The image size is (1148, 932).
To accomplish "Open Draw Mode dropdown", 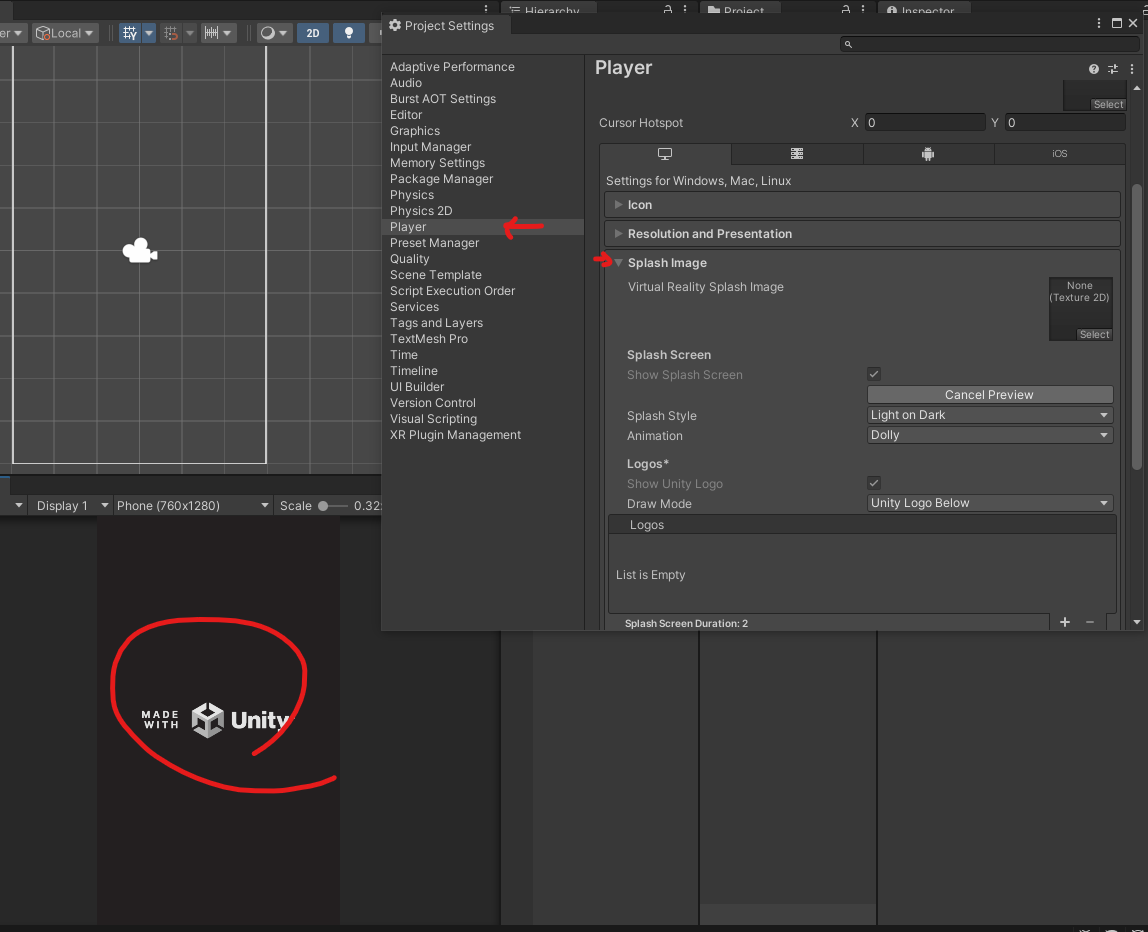I will pyautogui.click(x=990, y=503).
